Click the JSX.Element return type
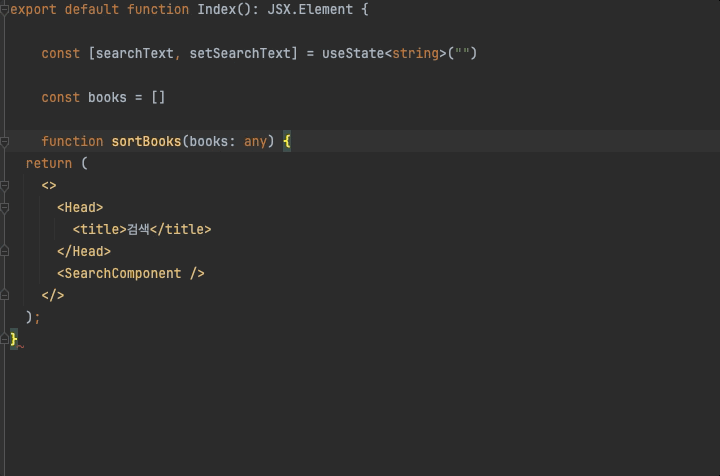Screen dimensions: 720x476 point(310,10)
